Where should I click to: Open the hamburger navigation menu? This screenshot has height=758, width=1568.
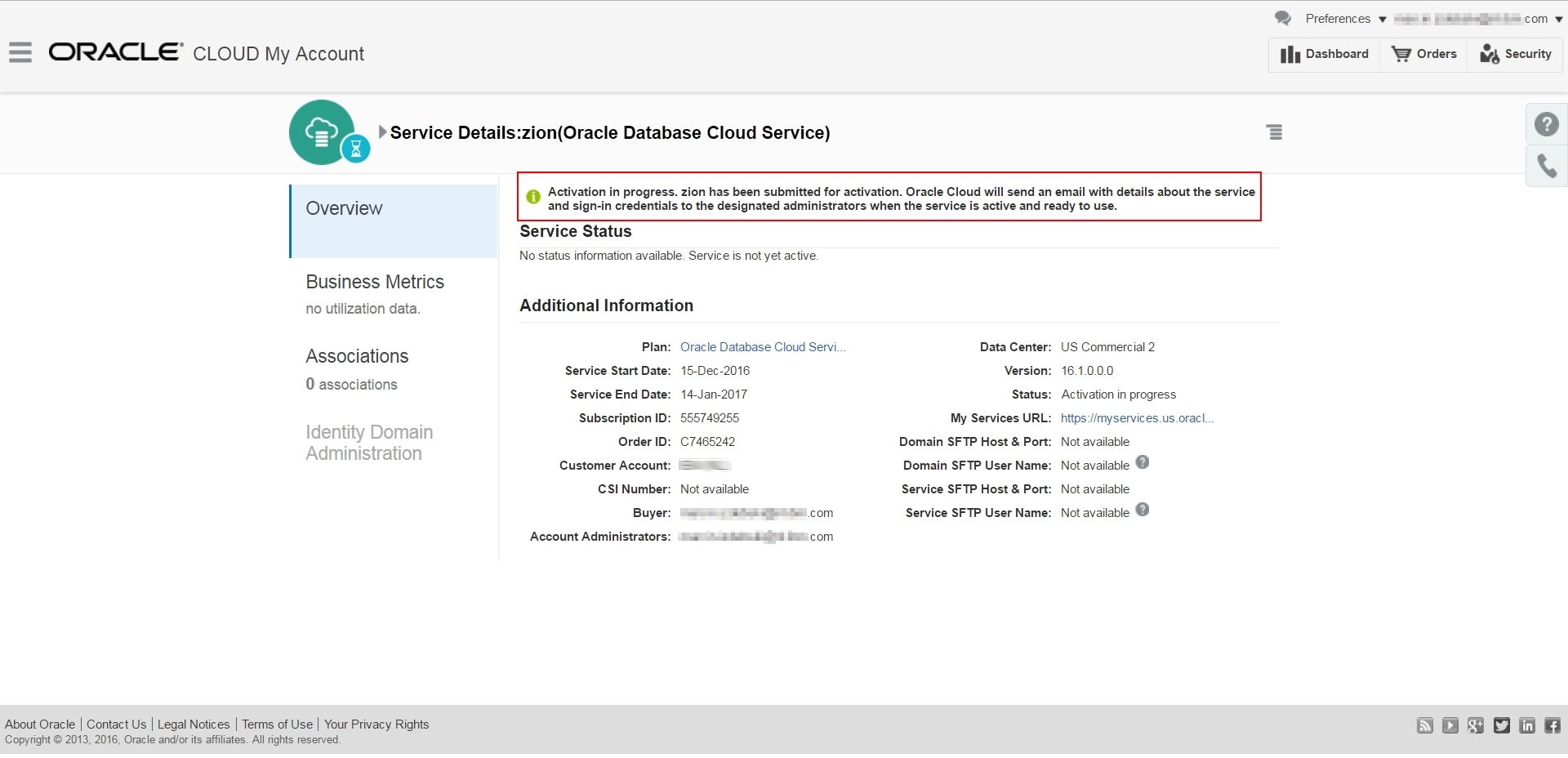click(20, 52)
